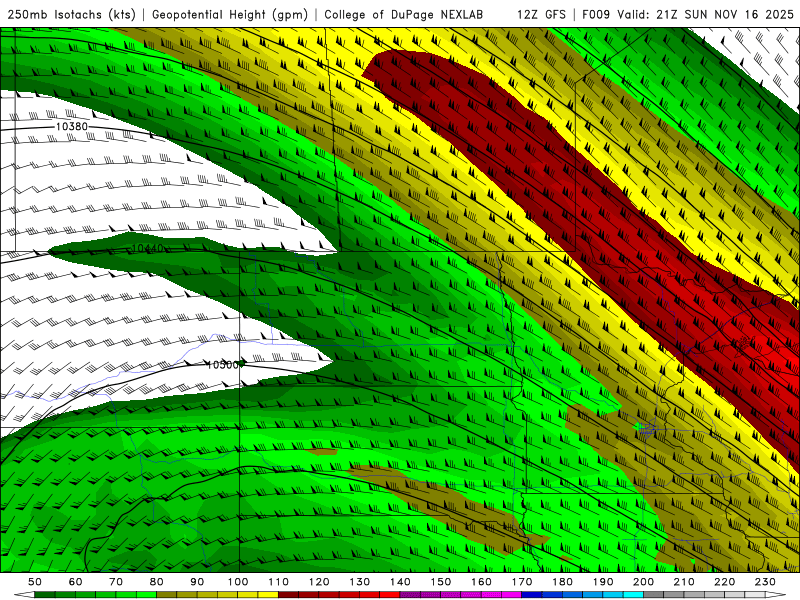Click the '120' color bar label

(319, 582)
